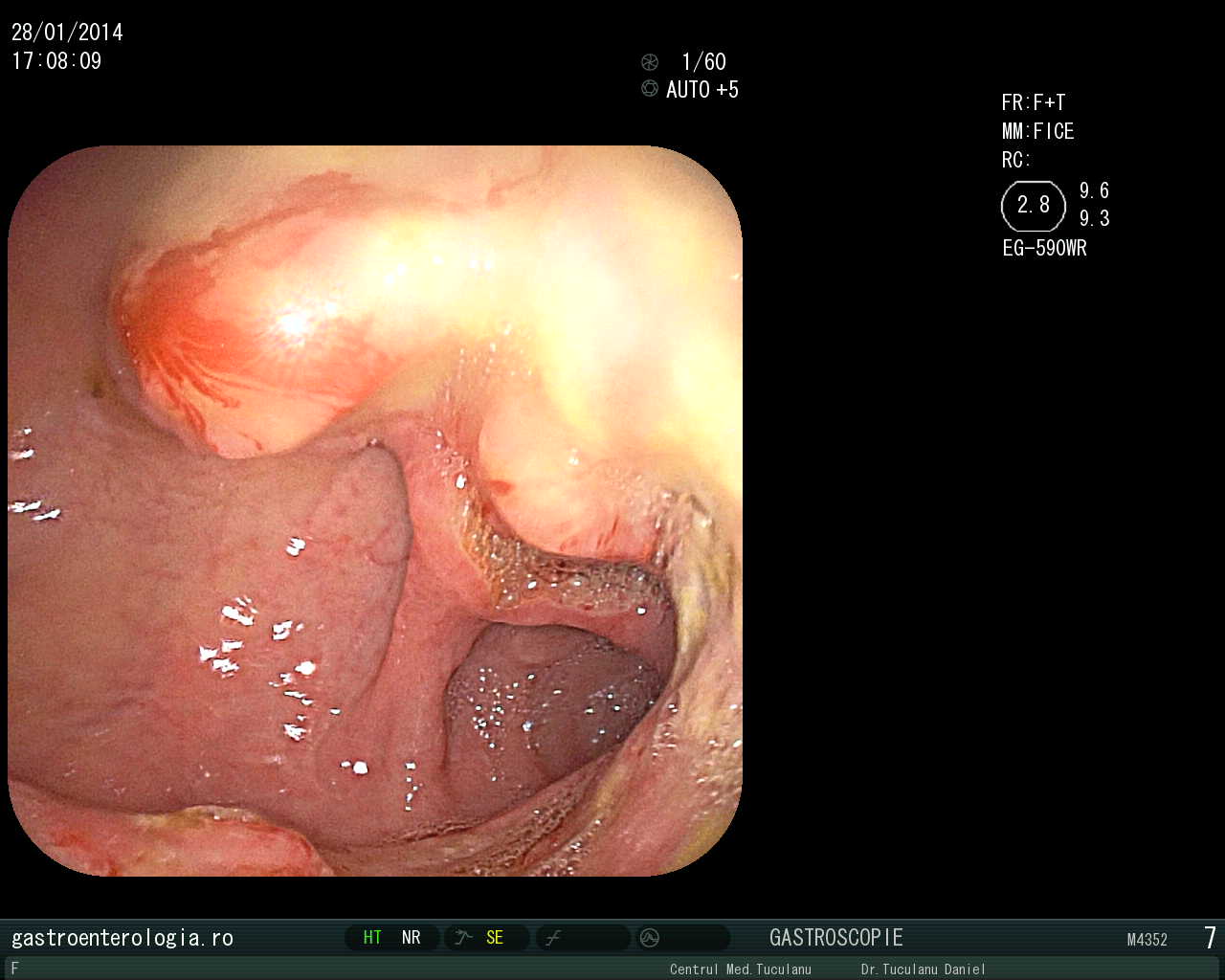The image size is (1225, 980).
Task: Toggle the green HT indicator
Action: point(372,938)
